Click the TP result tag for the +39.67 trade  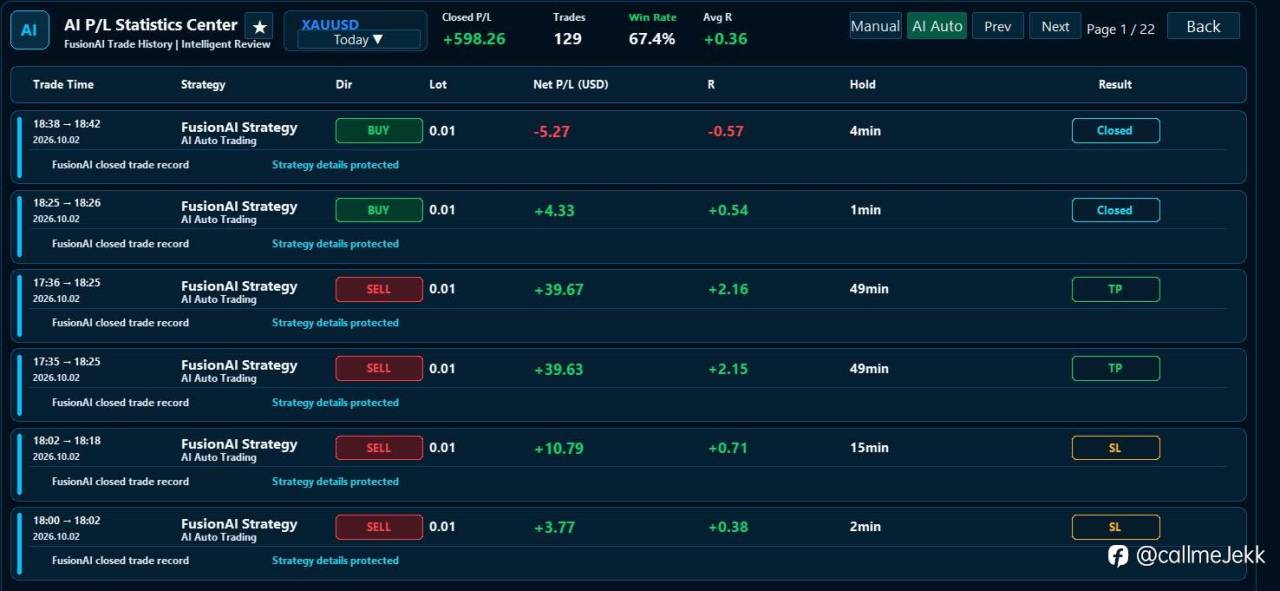1116,289
